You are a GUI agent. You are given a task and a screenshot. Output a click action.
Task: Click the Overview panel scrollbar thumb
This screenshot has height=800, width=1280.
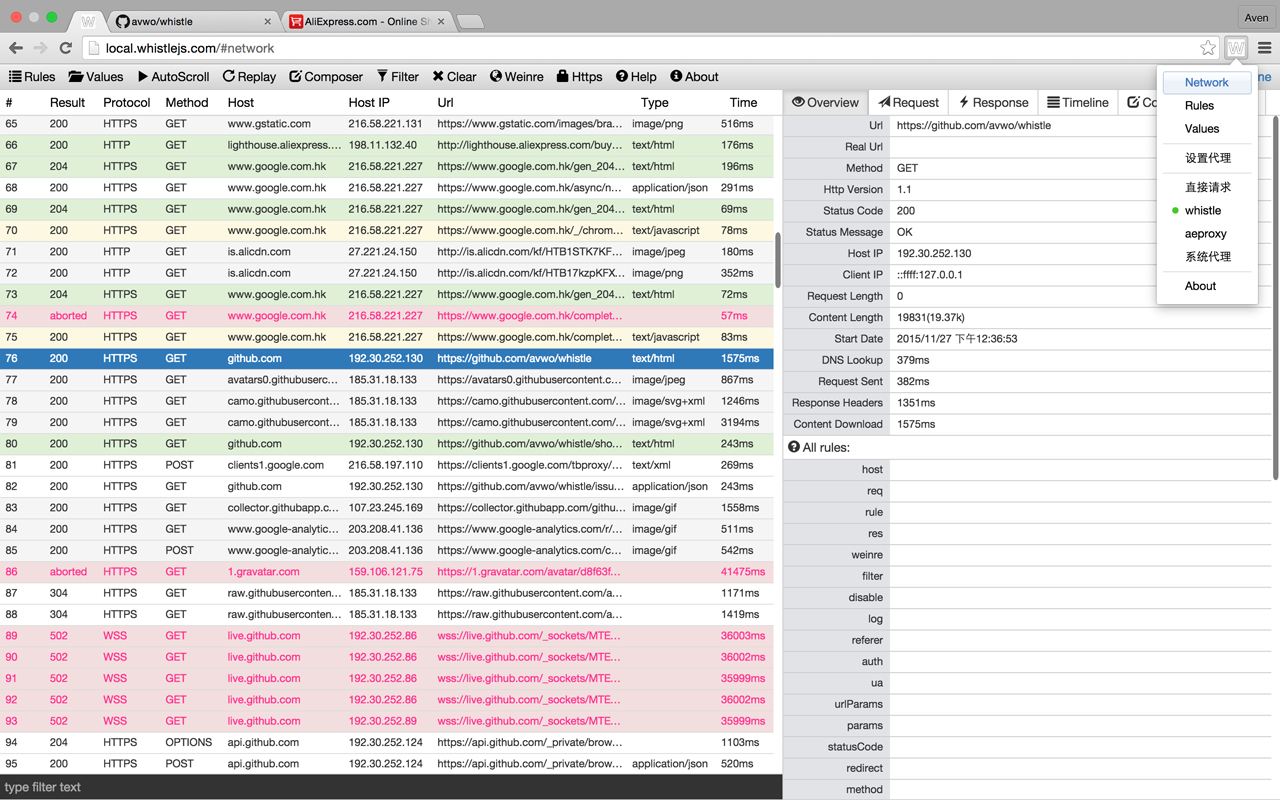[1276, 297]
